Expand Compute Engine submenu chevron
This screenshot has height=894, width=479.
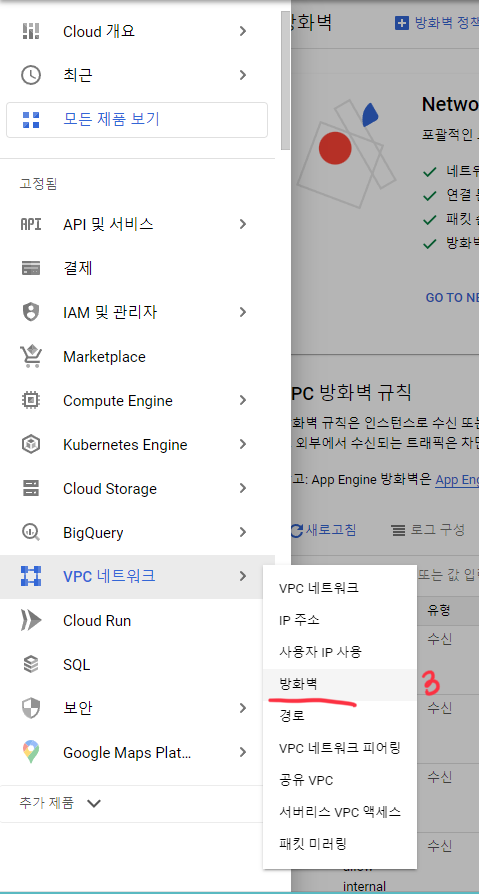click(x=243, y=400)
